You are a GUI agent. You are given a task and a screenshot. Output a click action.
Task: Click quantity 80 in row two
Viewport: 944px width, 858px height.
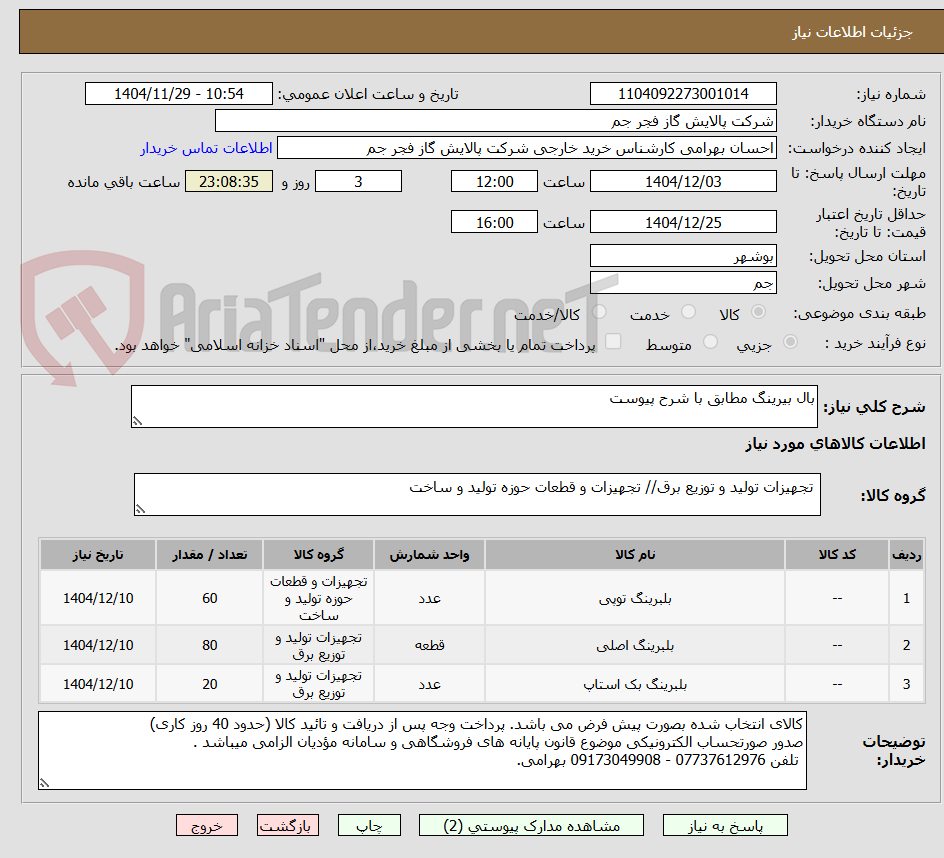tap(210, 645)
